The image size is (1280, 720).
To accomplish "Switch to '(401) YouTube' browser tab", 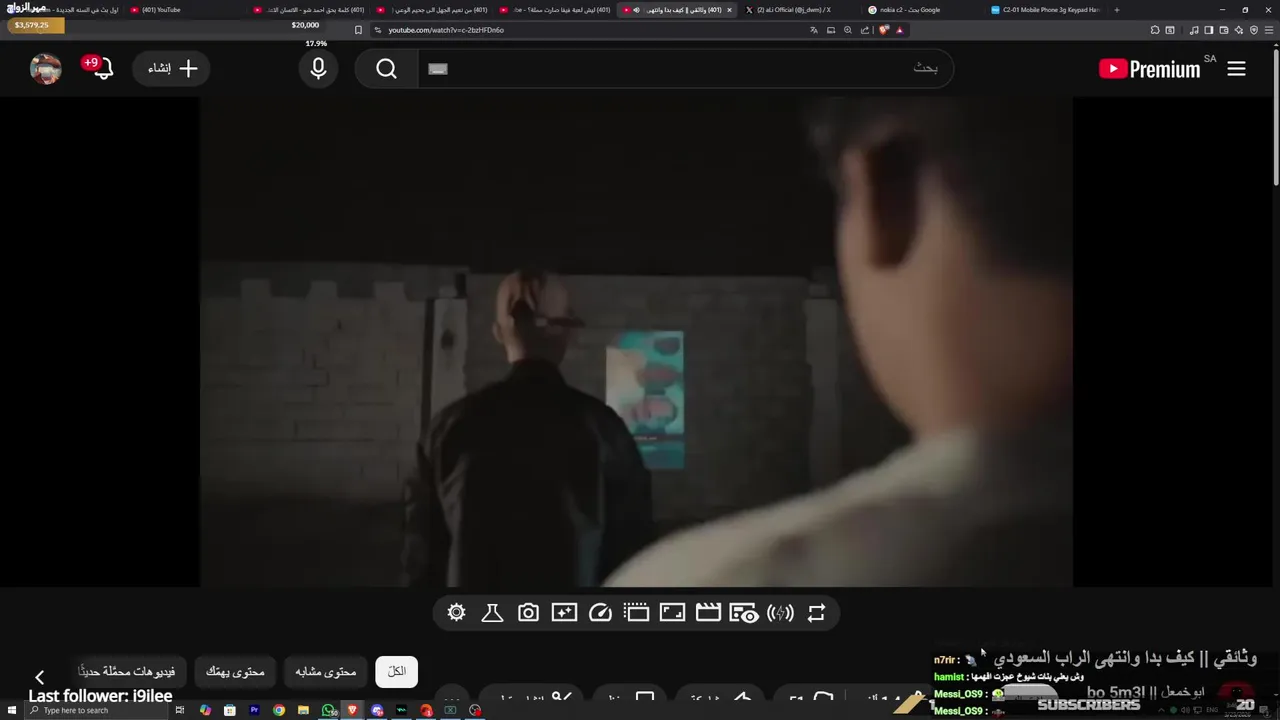I will pyautogui.click(x=184, y=10).
